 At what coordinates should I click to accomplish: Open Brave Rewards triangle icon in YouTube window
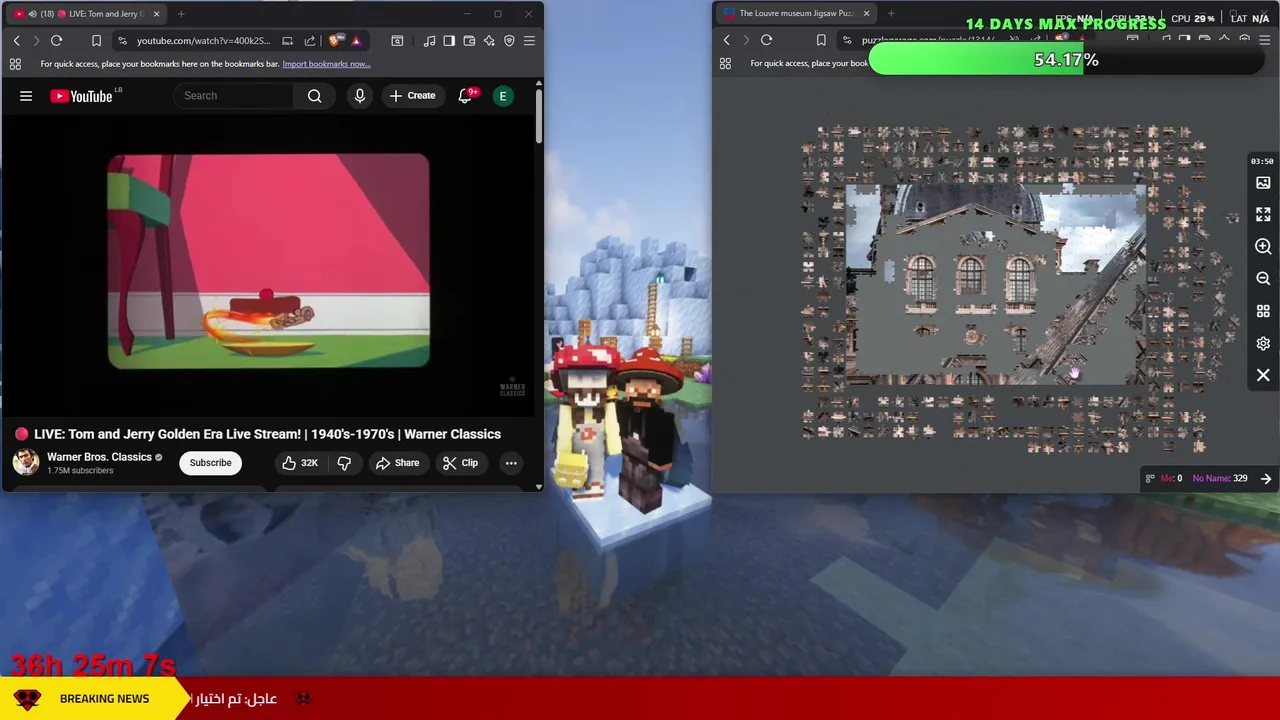tap(355, 41)
